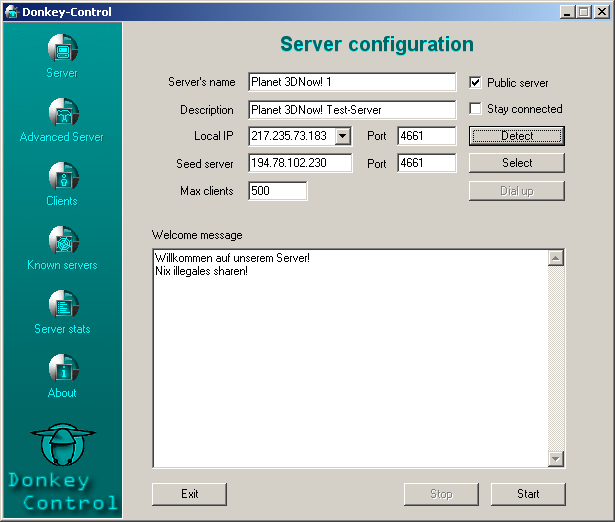Click the welcome message scrollbar track
The height and width of the screenshot is (522, 615).
(556, 358)
